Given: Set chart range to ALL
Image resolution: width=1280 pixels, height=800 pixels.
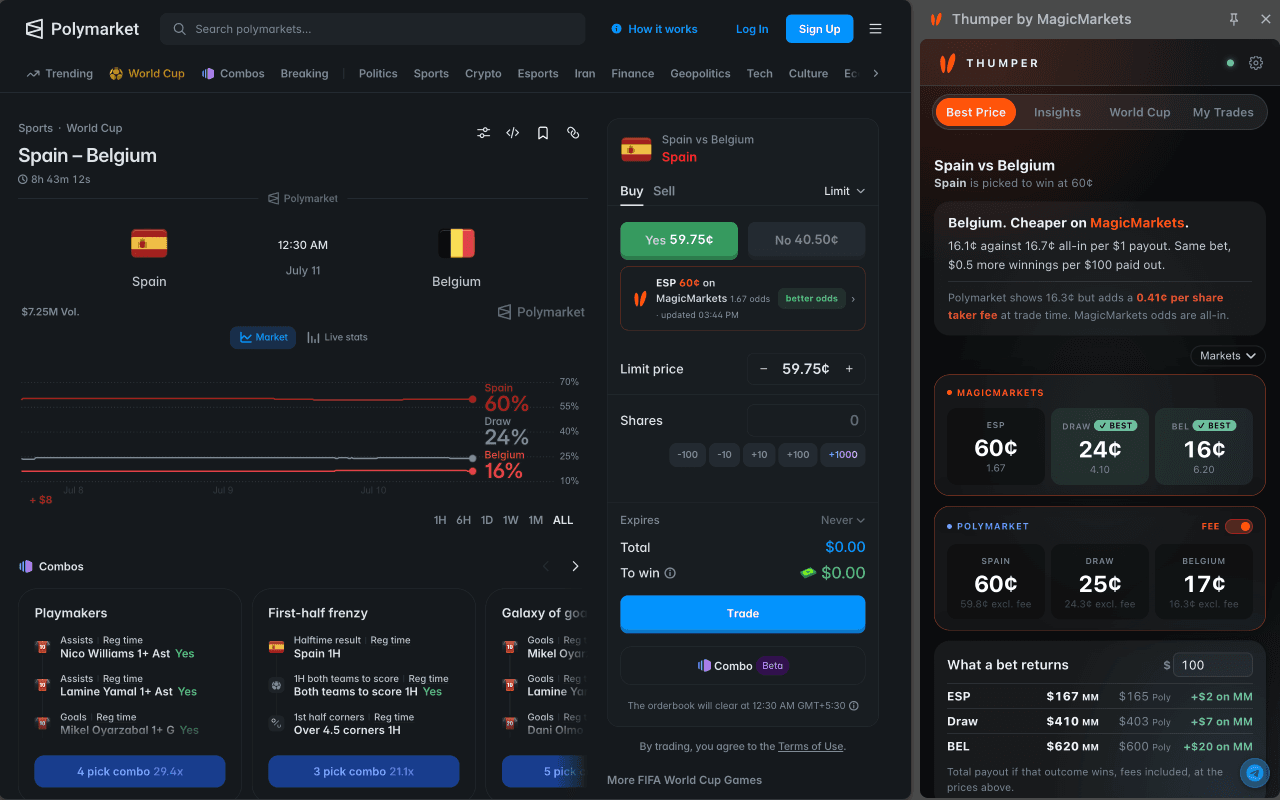Looking at the screenshot, I should [563, 520].
